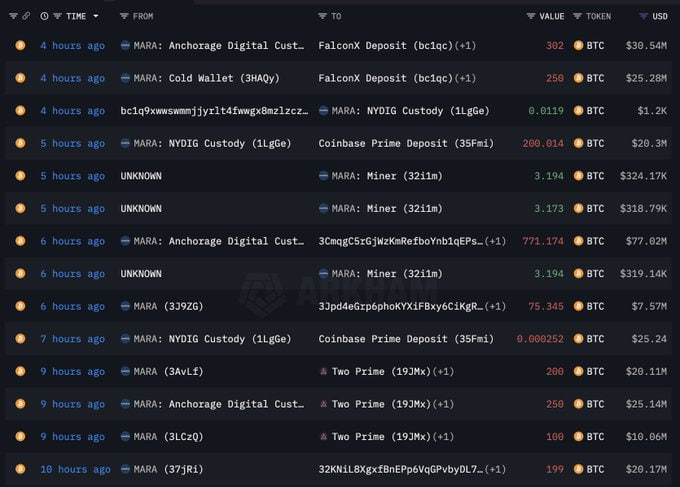Image resolution: width=680 pixels, height=487 pixels.
Task: Click the chain link icon in header
Action: pyautogui.click(x=27, y=16)
